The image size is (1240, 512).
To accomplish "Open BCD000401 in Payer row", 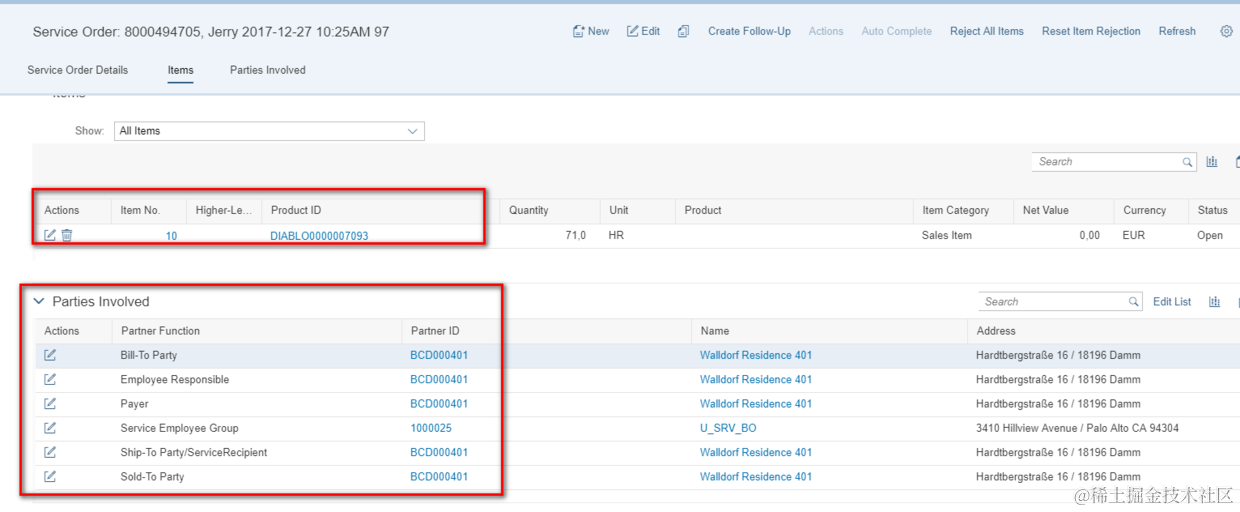I will tap(439, 404).
